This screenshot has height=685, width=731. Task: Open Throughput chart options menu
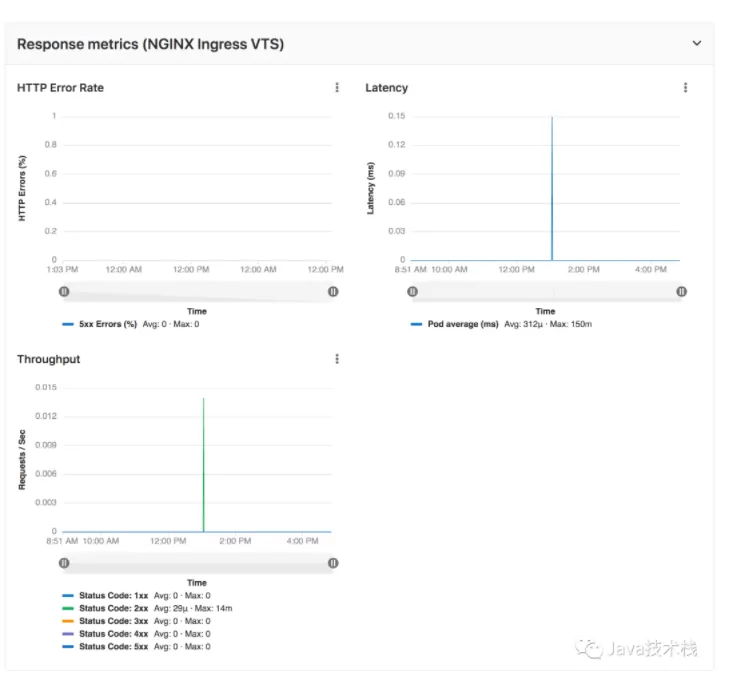click(x=337, y=359)
